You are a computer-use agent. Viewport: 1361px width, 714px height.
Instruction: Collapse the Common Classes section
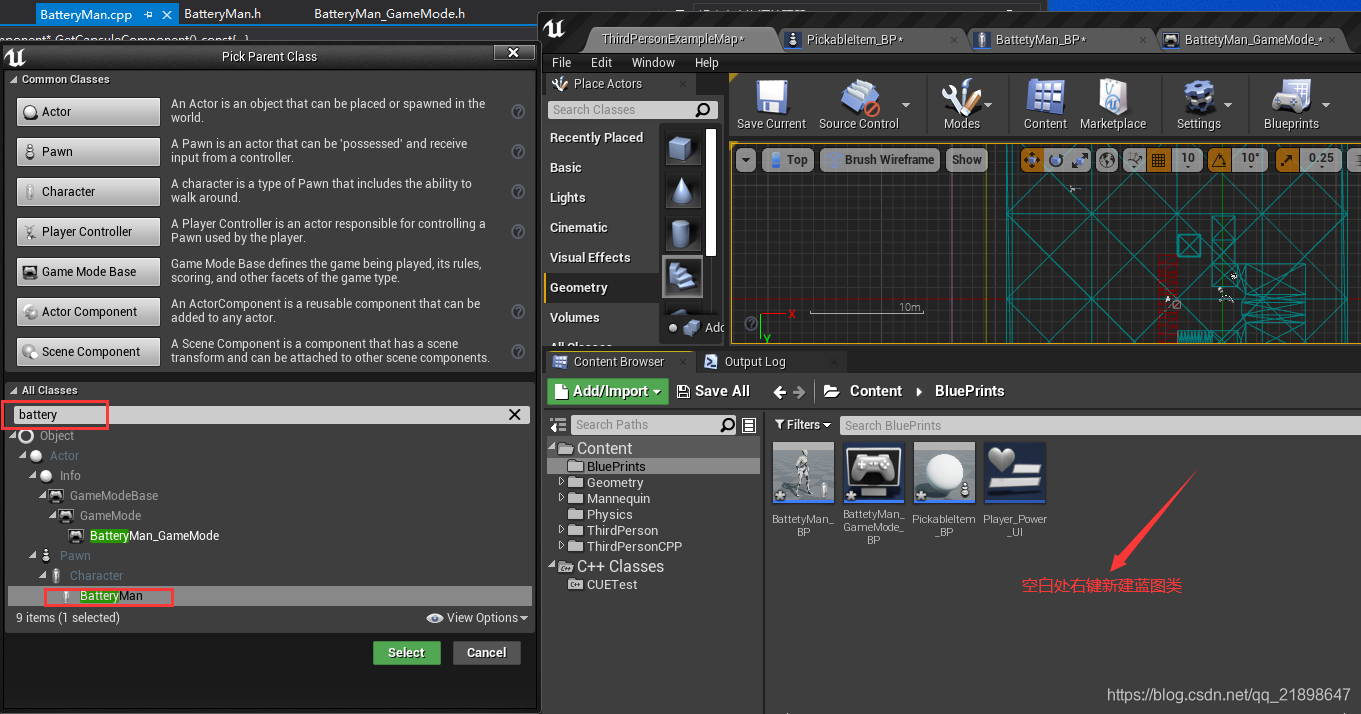(13, 79)
